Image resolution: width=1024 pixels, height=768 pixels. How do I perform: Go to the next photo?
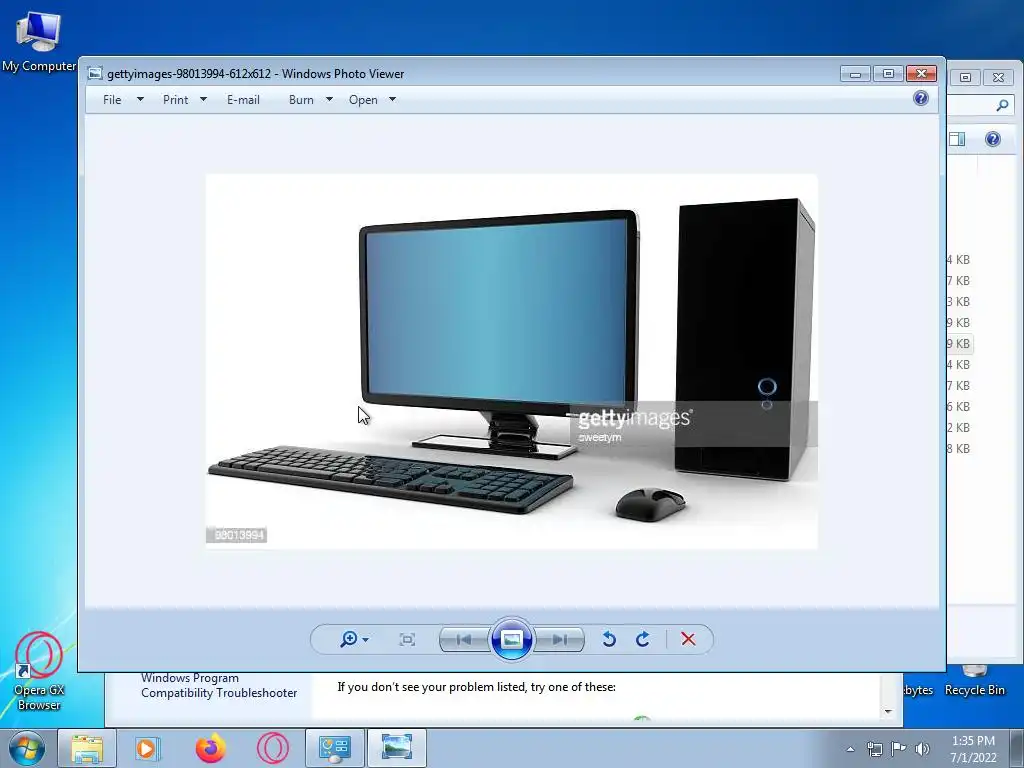(560, 640)
